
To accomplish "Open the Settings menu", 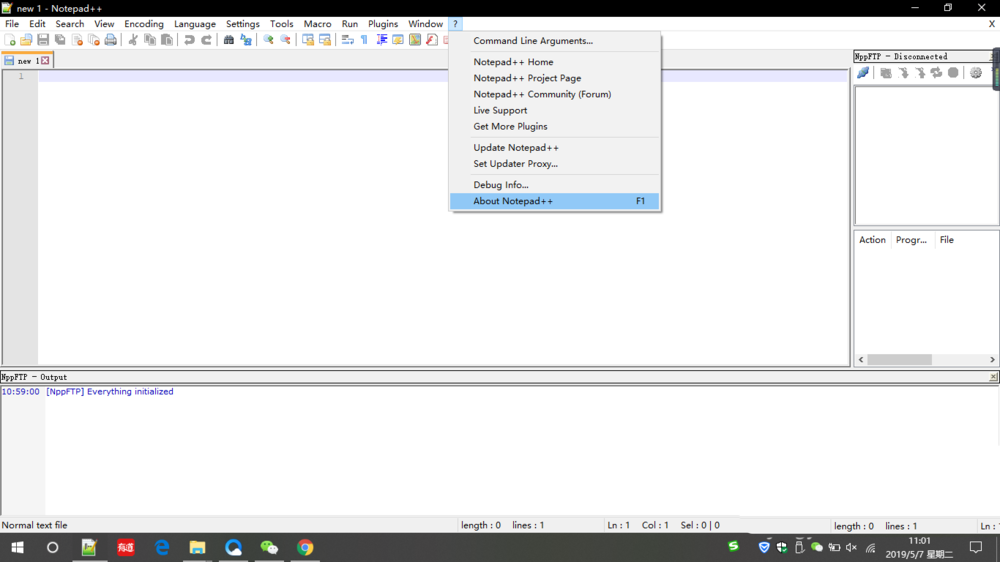I will [242, 24].
